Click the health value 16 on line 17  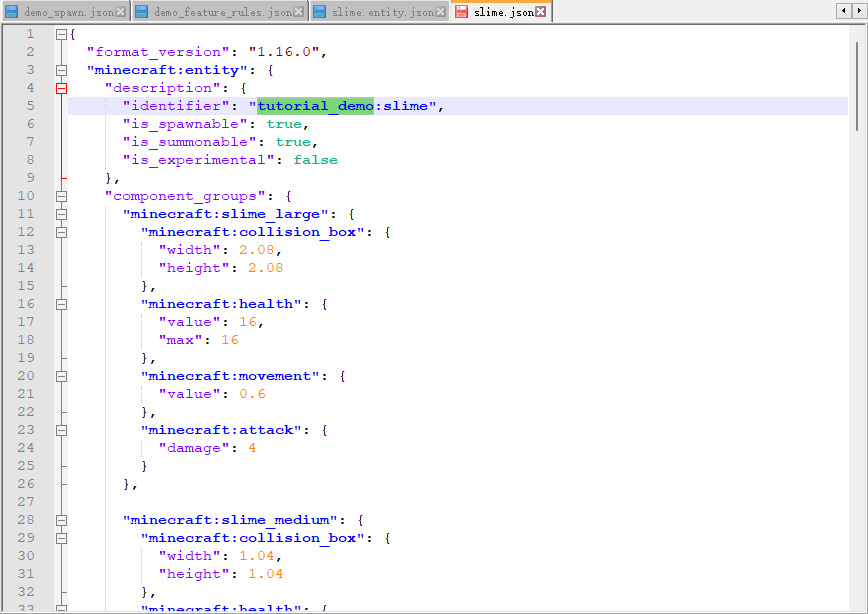(x=248, y=322)
